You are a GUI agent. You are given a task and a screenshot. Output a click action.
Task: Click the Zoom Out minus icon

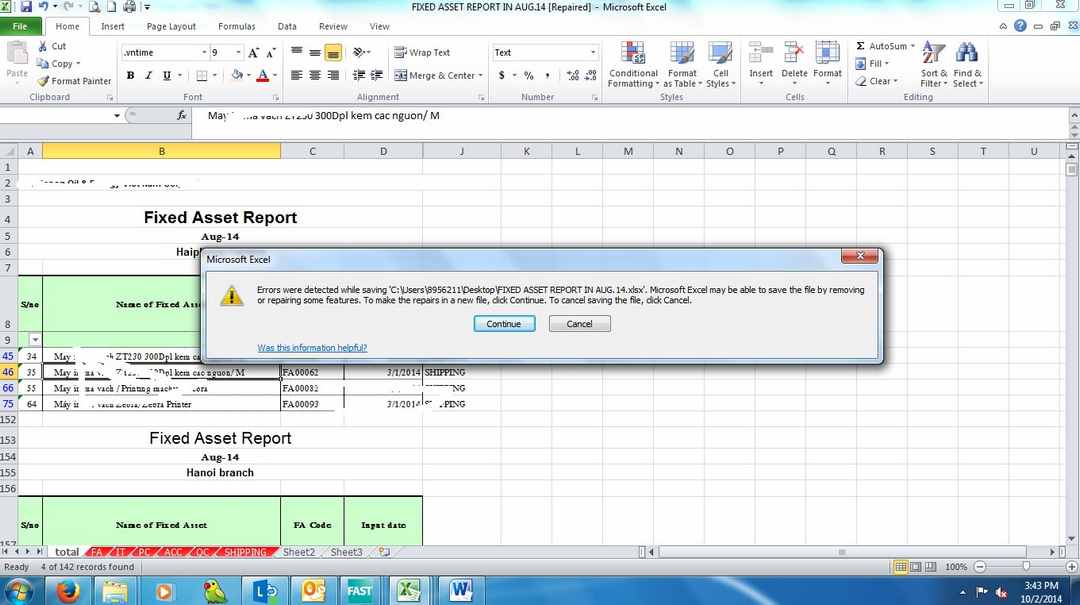click(979, 566)
